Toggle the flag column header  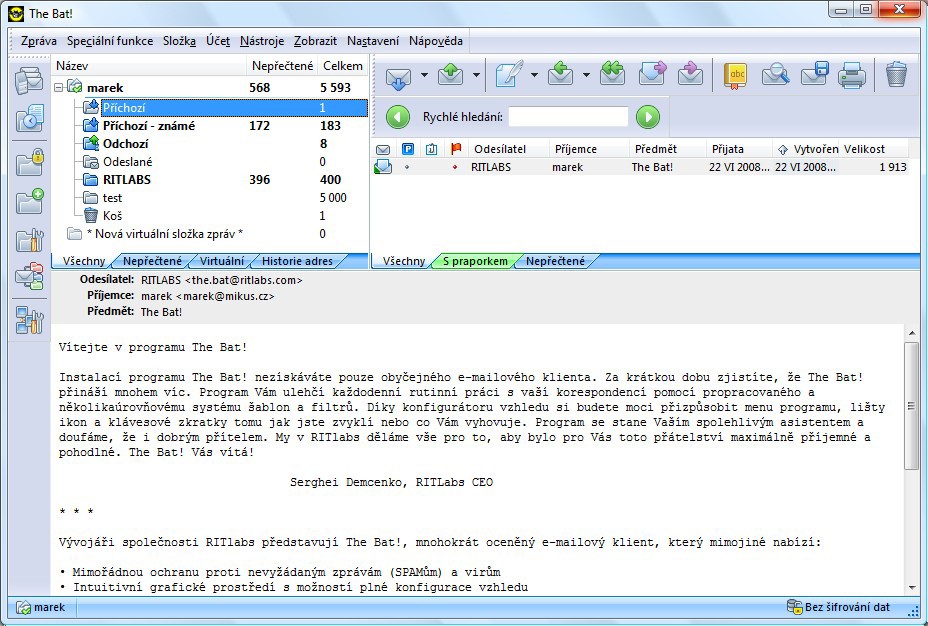pyautogui.click(x=456, y=149)
